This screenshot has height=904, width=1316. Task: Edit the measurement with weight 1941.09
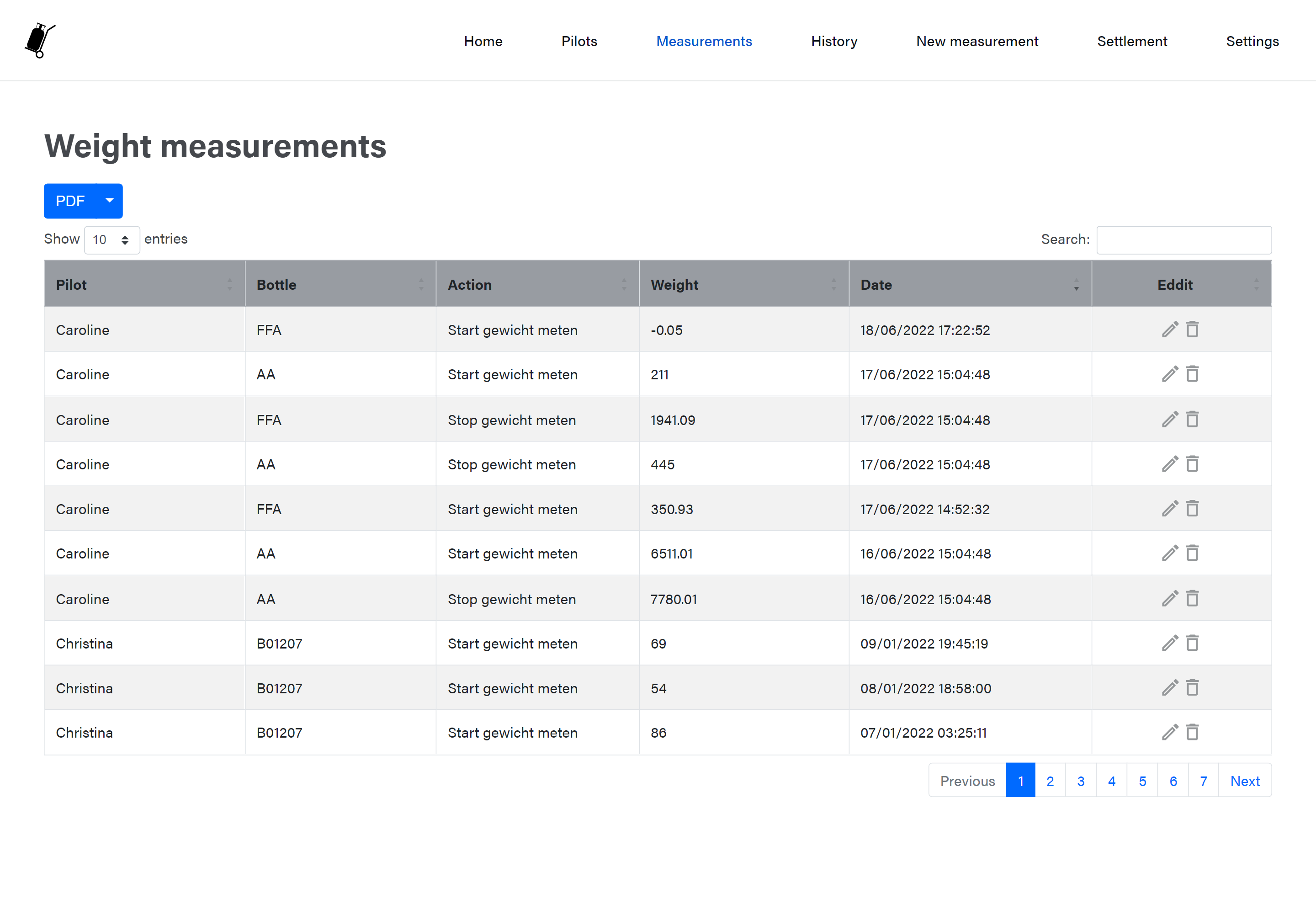1170,419
